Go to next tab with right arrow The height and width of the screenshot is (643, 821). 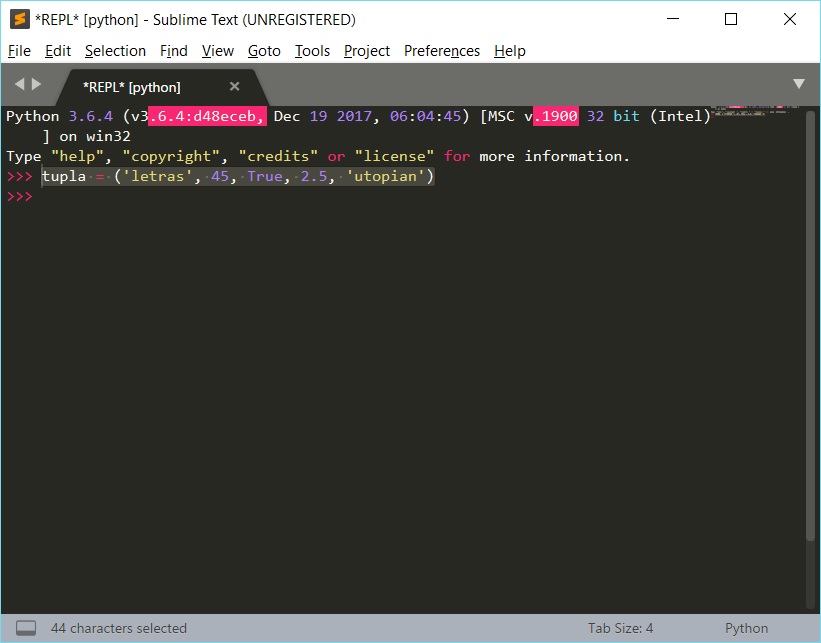coord(36,84)
